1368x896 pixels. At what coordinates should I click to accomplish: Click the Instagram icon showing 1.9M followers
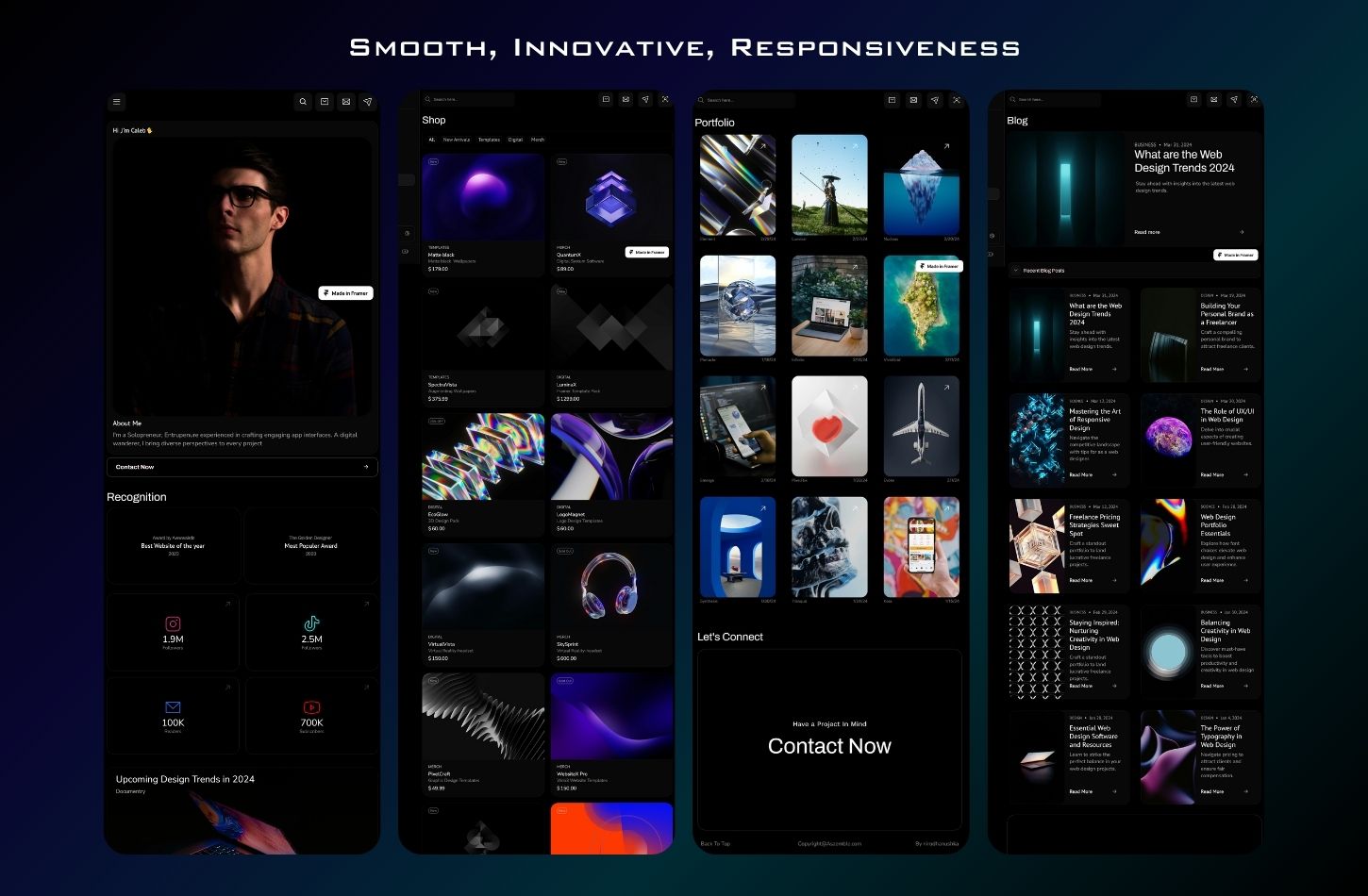(173, 624)
